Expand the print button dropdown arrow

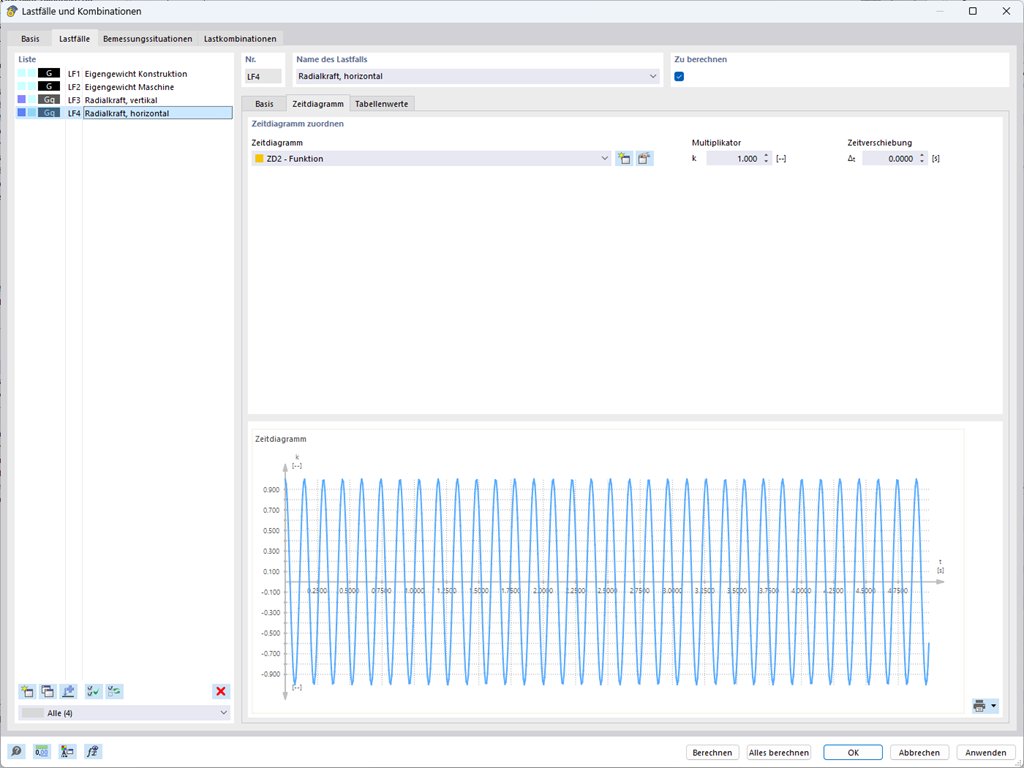[x=994, y=706]
